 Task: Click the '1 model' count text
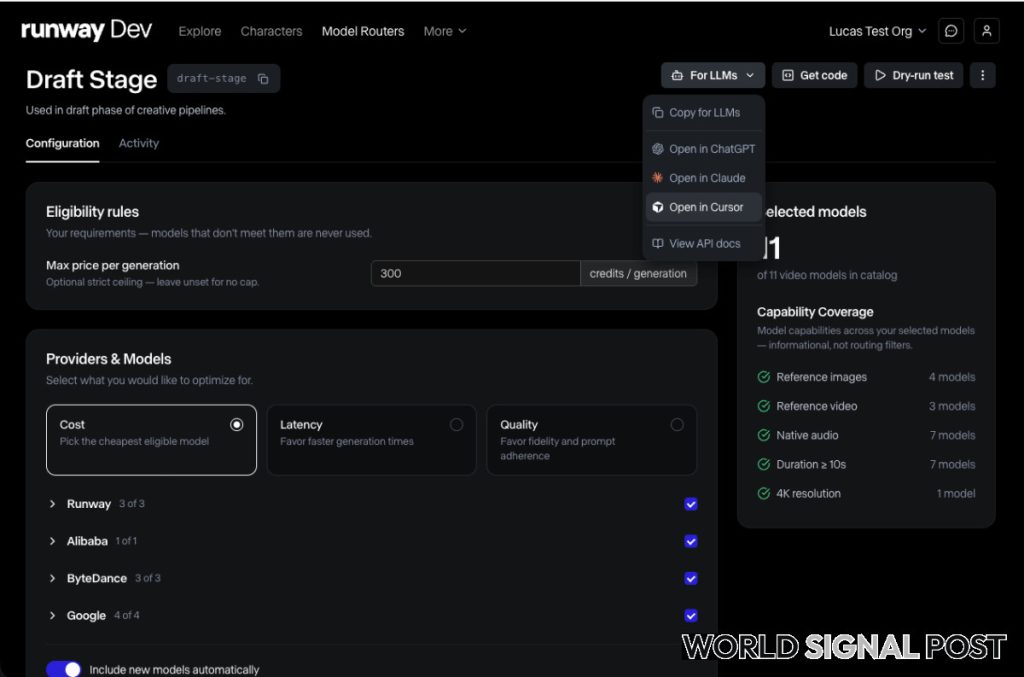955,494
